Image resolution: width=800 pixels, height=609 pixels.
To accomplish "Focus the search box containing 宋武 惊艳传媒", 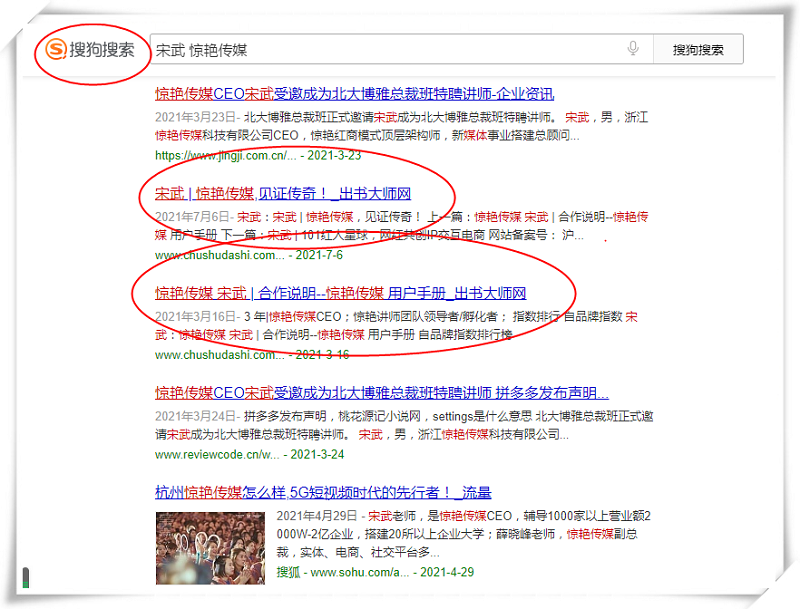I will click(x=380, y=49).
